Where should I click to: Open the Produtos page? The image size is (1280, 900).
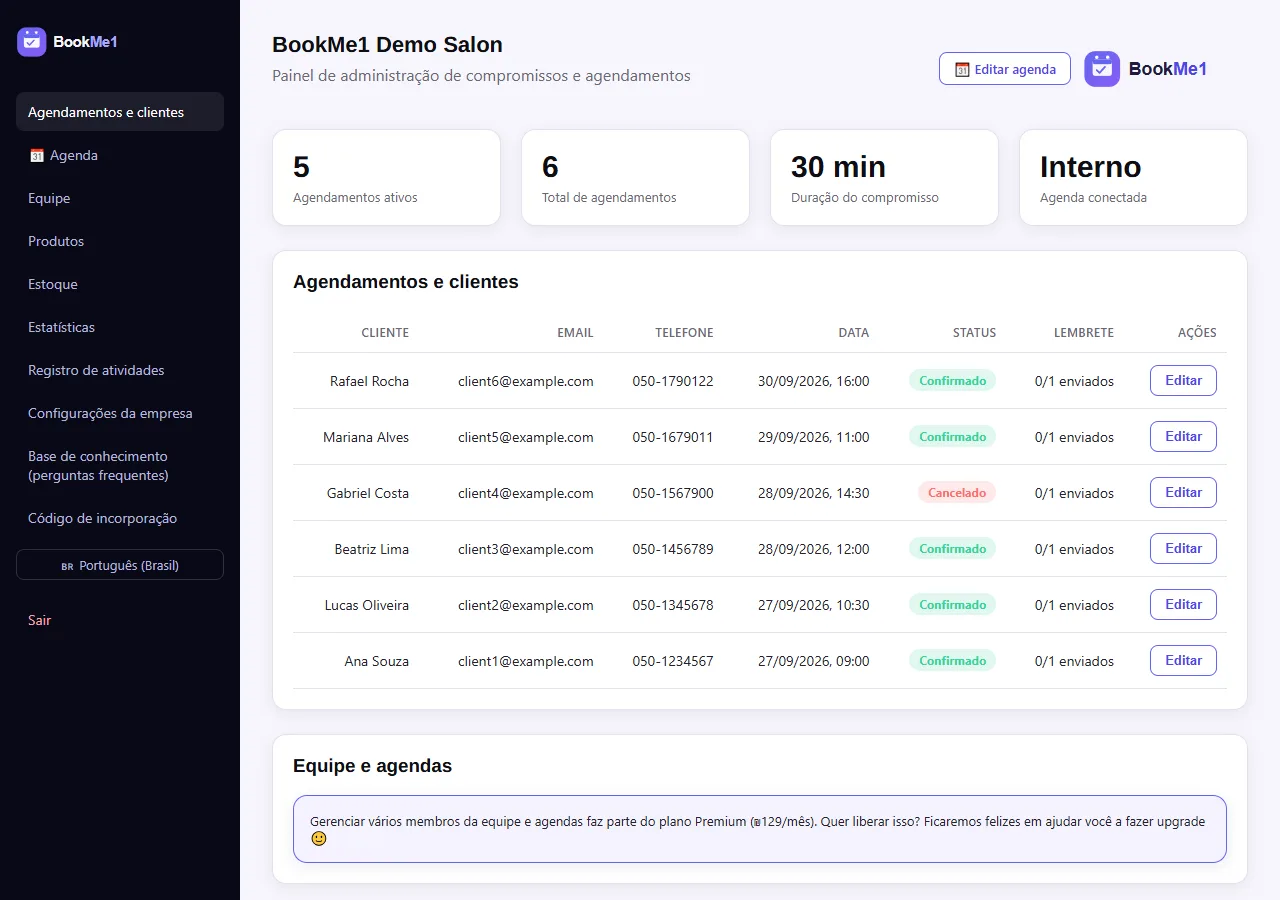point(120,241)
